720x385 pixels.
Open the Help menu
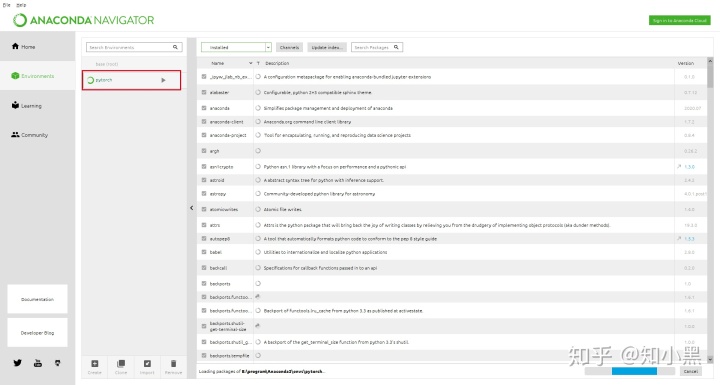[x=21, y=5]
